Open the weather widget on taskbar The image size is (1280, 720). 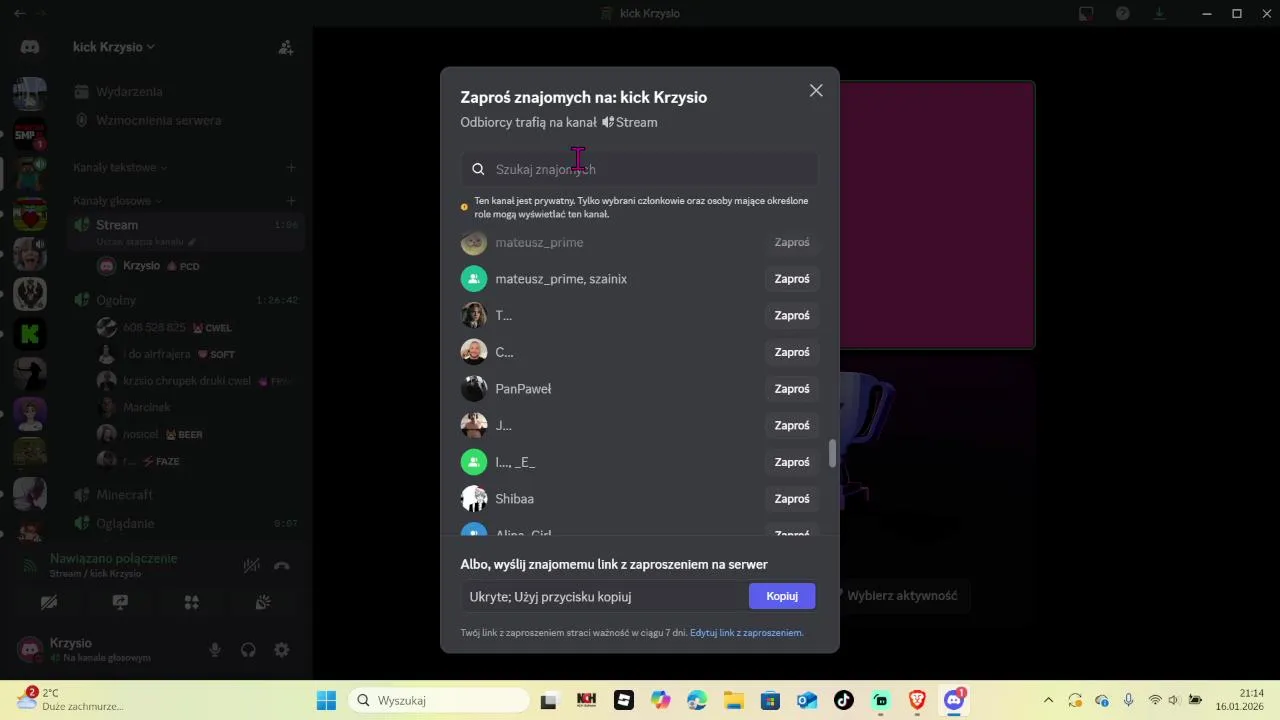click(x=70, y=700)
